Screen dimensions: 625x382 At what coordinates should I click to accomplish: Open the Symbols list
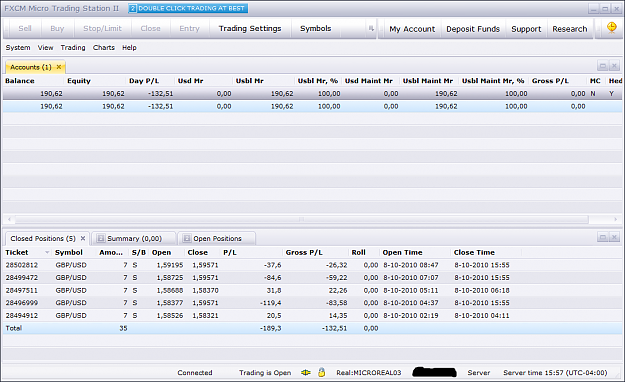(x=316, y=28)
